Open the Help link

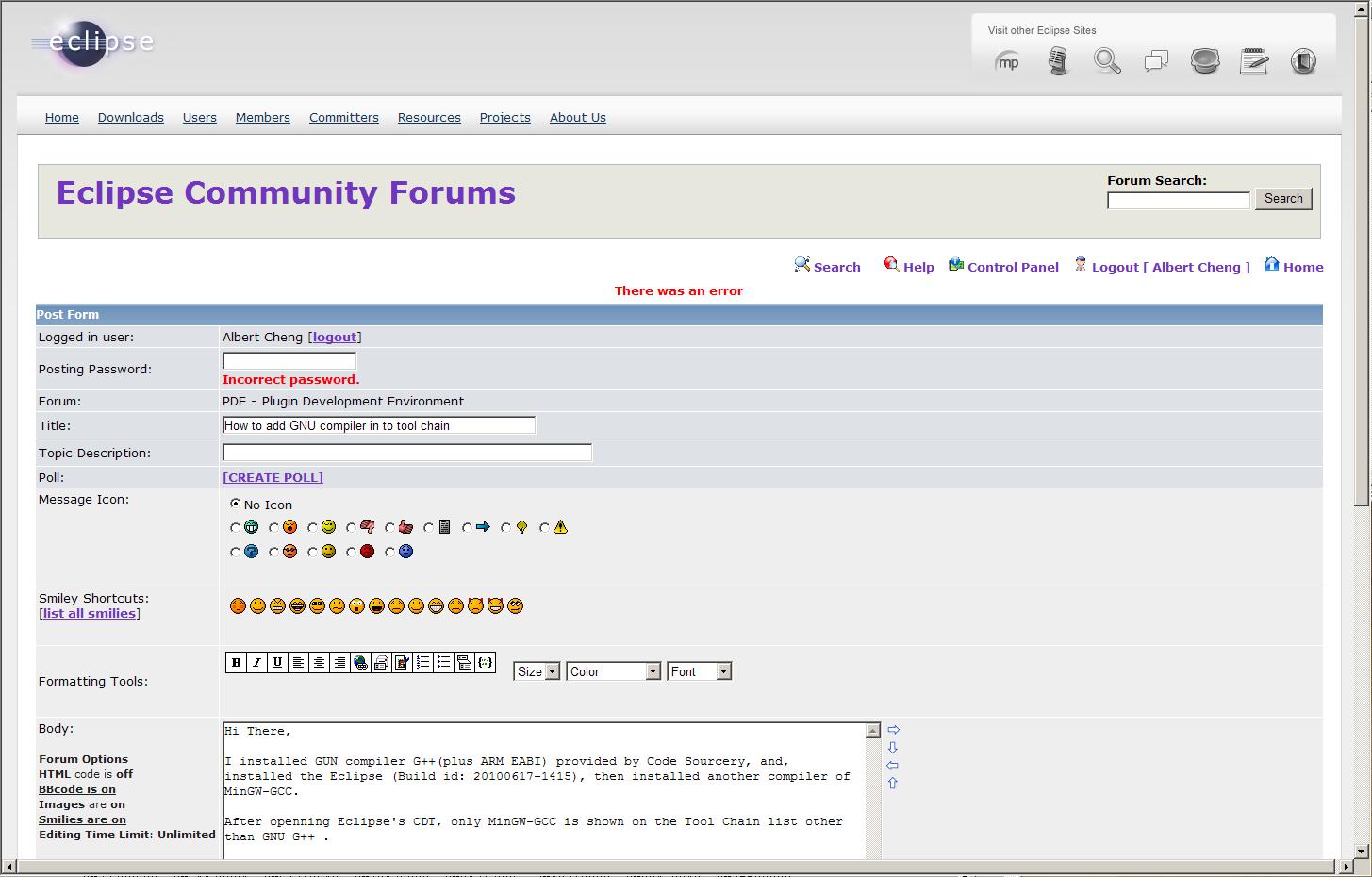coord(909,267)
